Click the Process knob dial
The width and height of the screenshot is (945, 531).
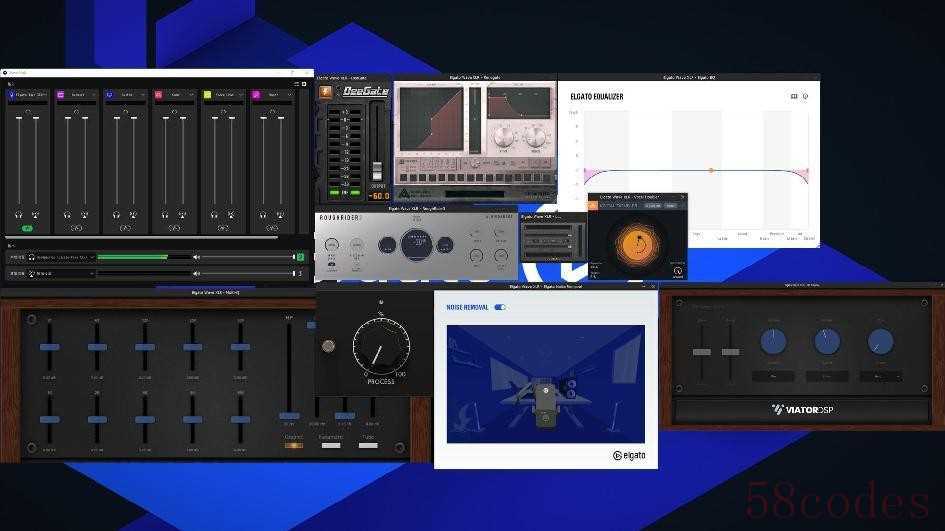click(381, 345)
